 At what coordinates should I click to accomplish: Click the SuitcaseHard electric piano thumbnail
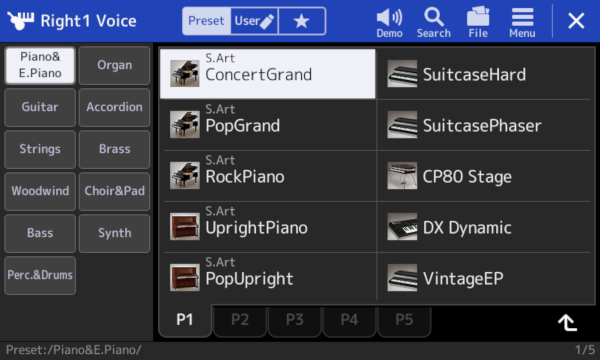pos(402,73)
